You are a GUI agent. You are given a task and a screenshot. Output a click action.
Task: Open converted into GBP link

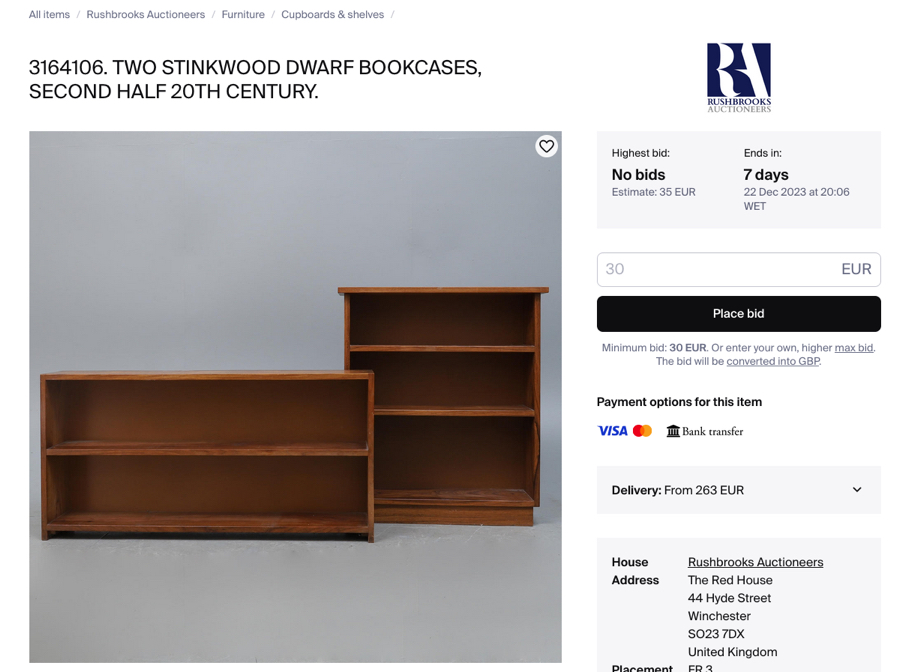click(773, 361)
